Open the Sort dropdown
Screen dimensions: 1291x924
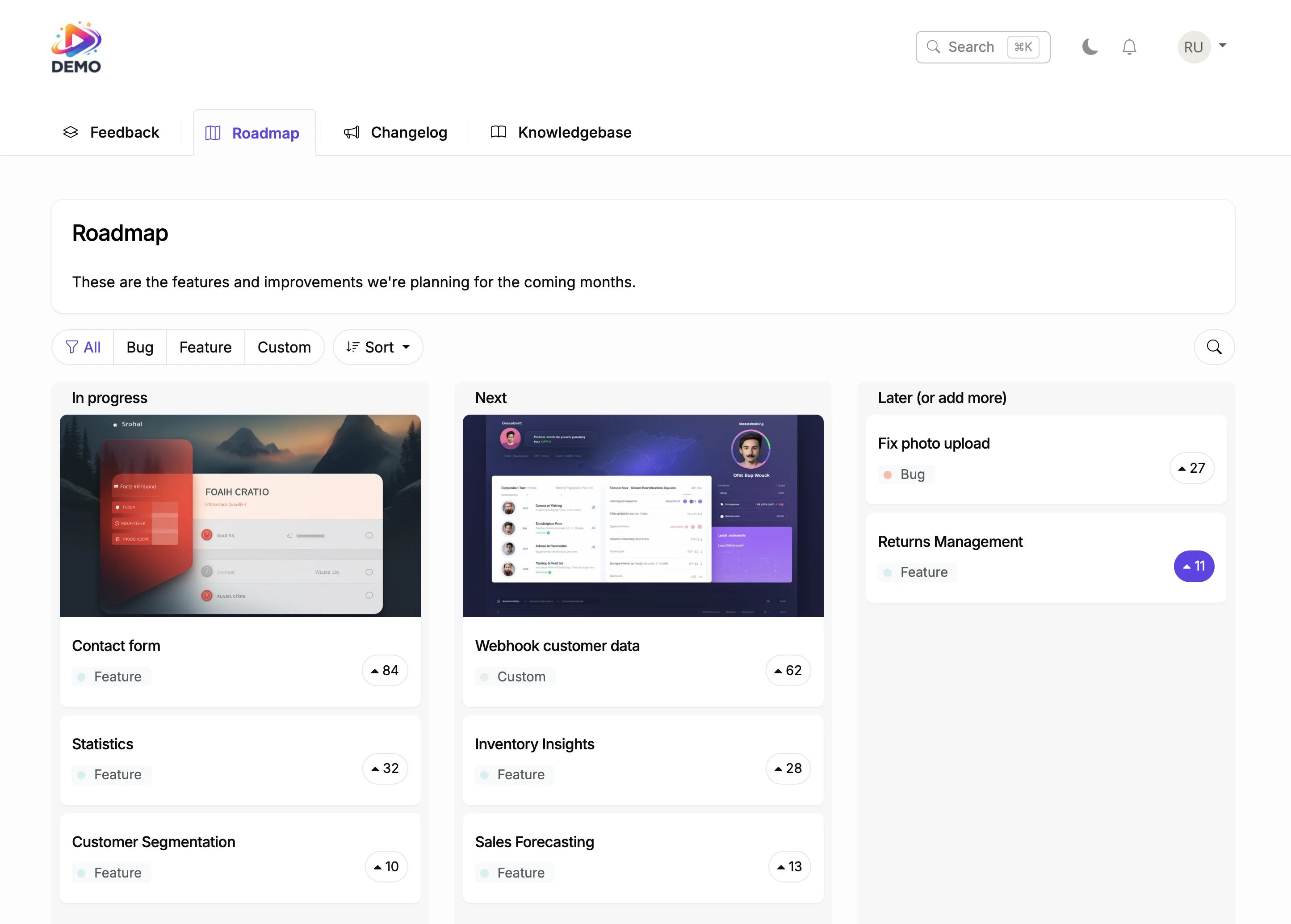click(377, 347)
